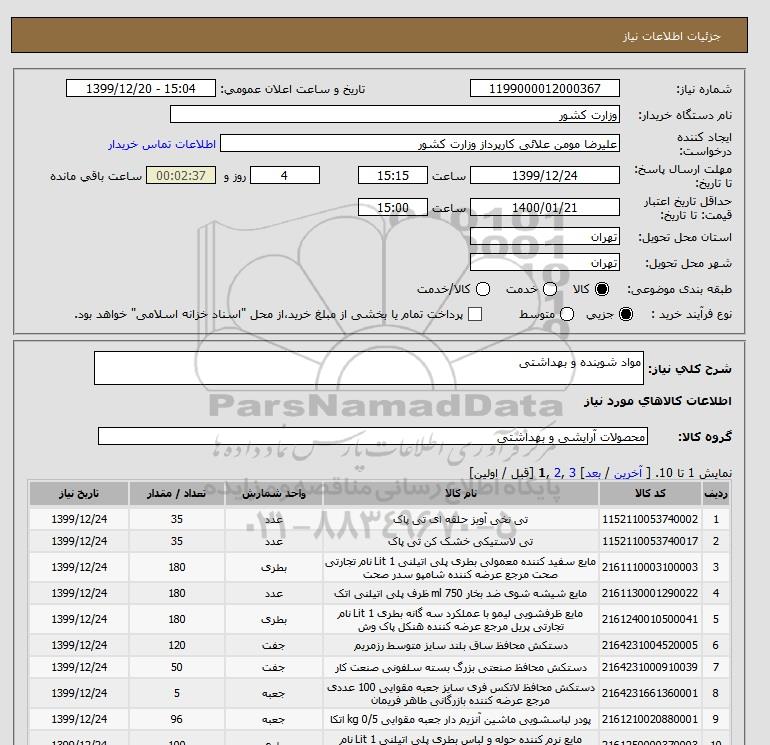Image resolution: width=770 pixels, height=745 pixels.
Task: Click quantity 120 in row 6
Action: (177, 645)
